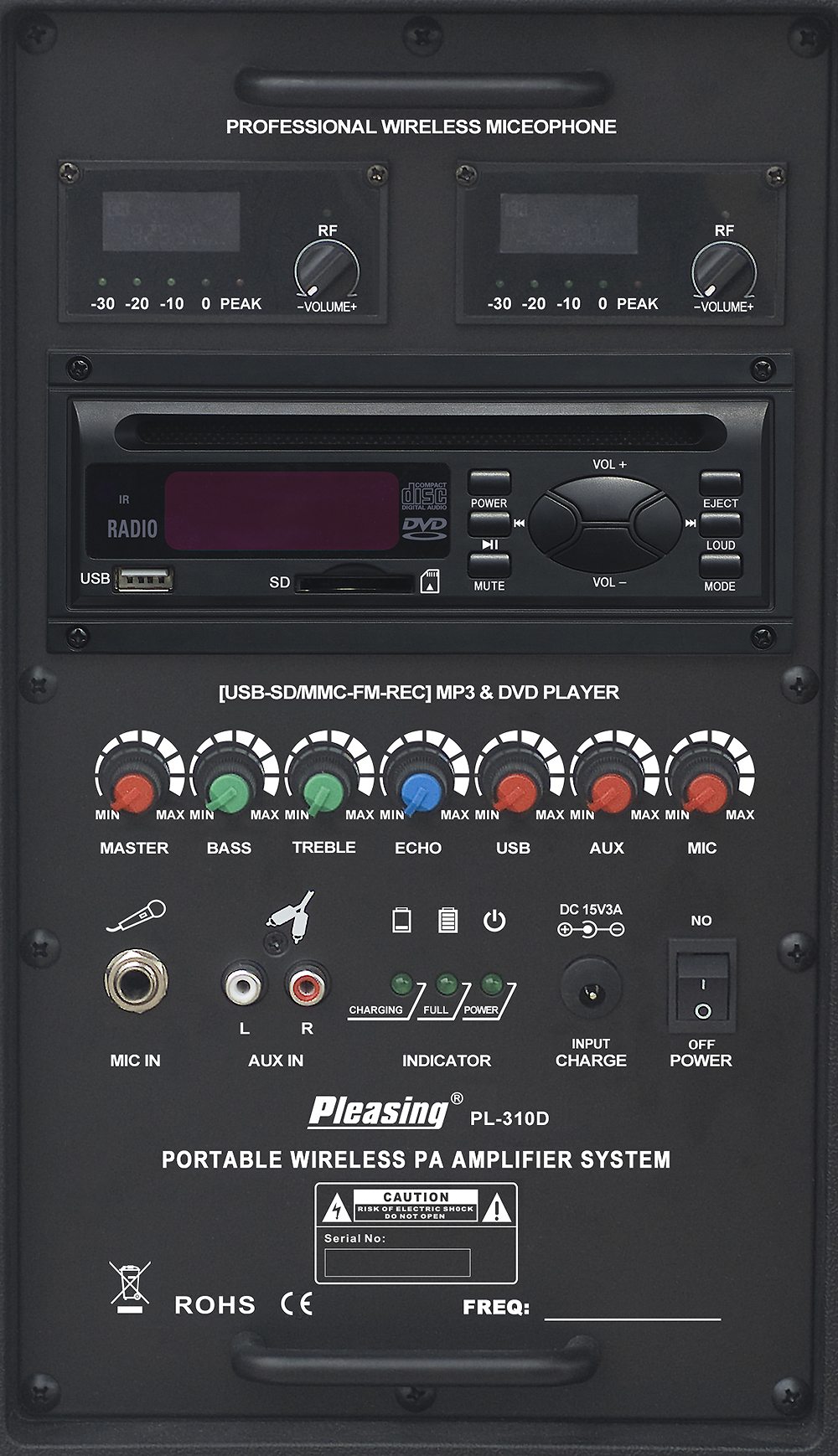This screenshot has height=1456, width=838.
Task: Lower volume using the VOL − pad area
Action: 605,549
